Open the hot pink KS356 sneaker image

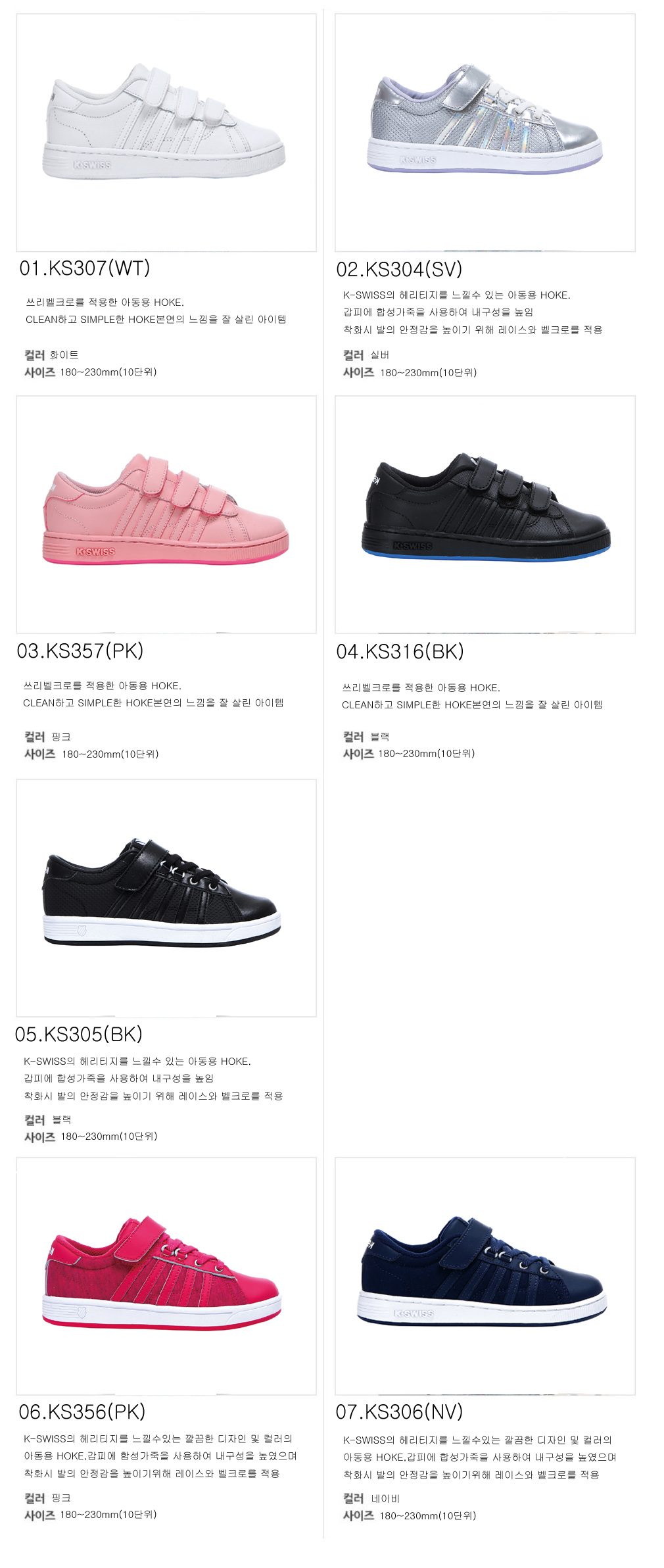tap(166, 1276)
